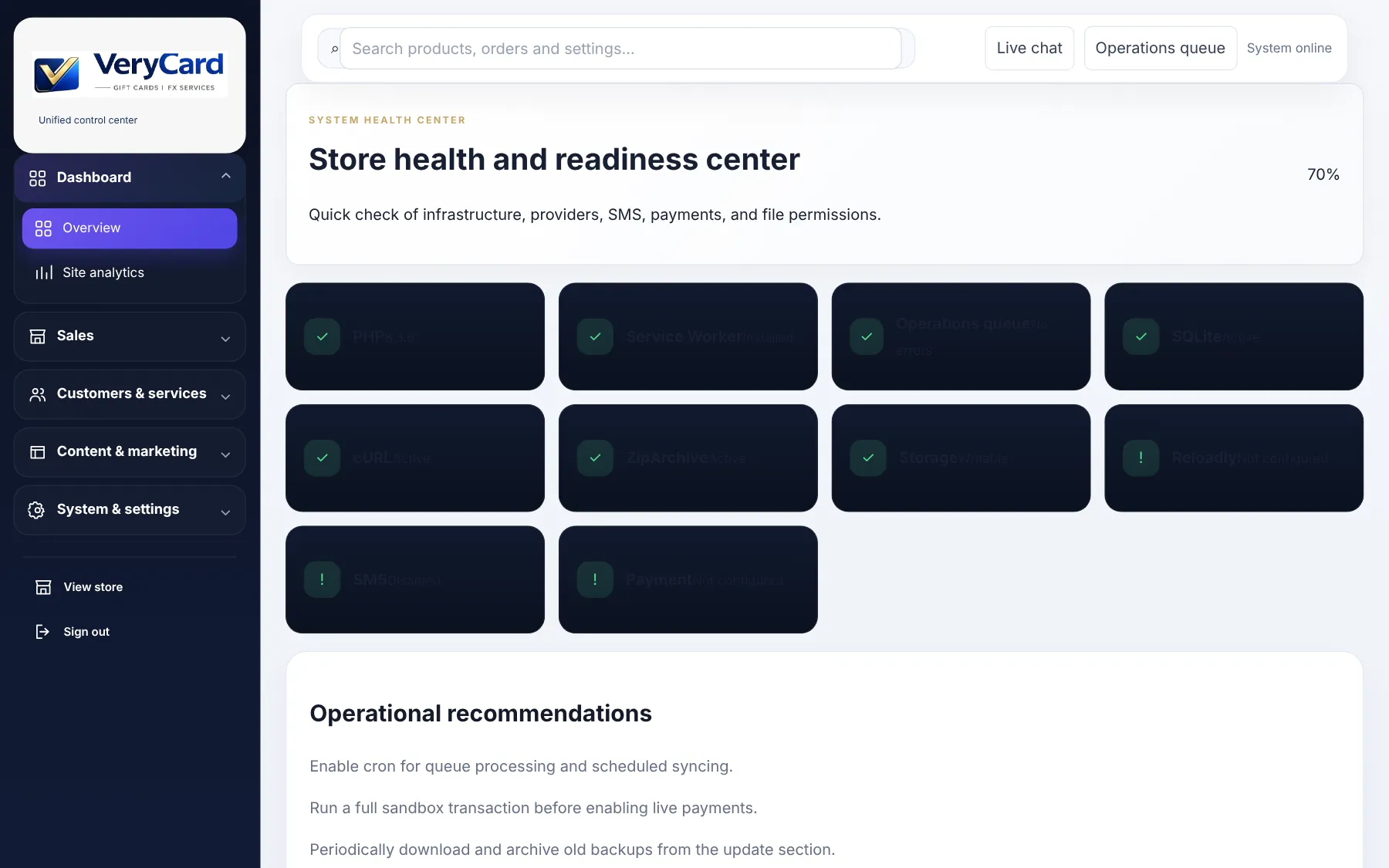Open the Operations queue header button

tap(1160, 48)
